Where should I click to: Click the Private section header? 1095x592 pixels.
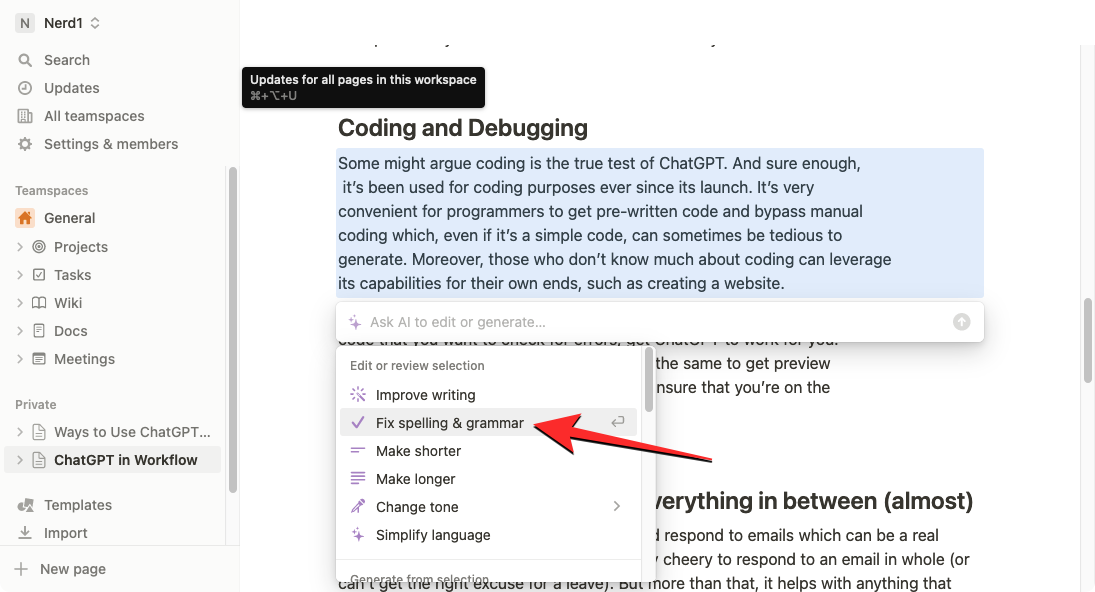click(36, 404)
